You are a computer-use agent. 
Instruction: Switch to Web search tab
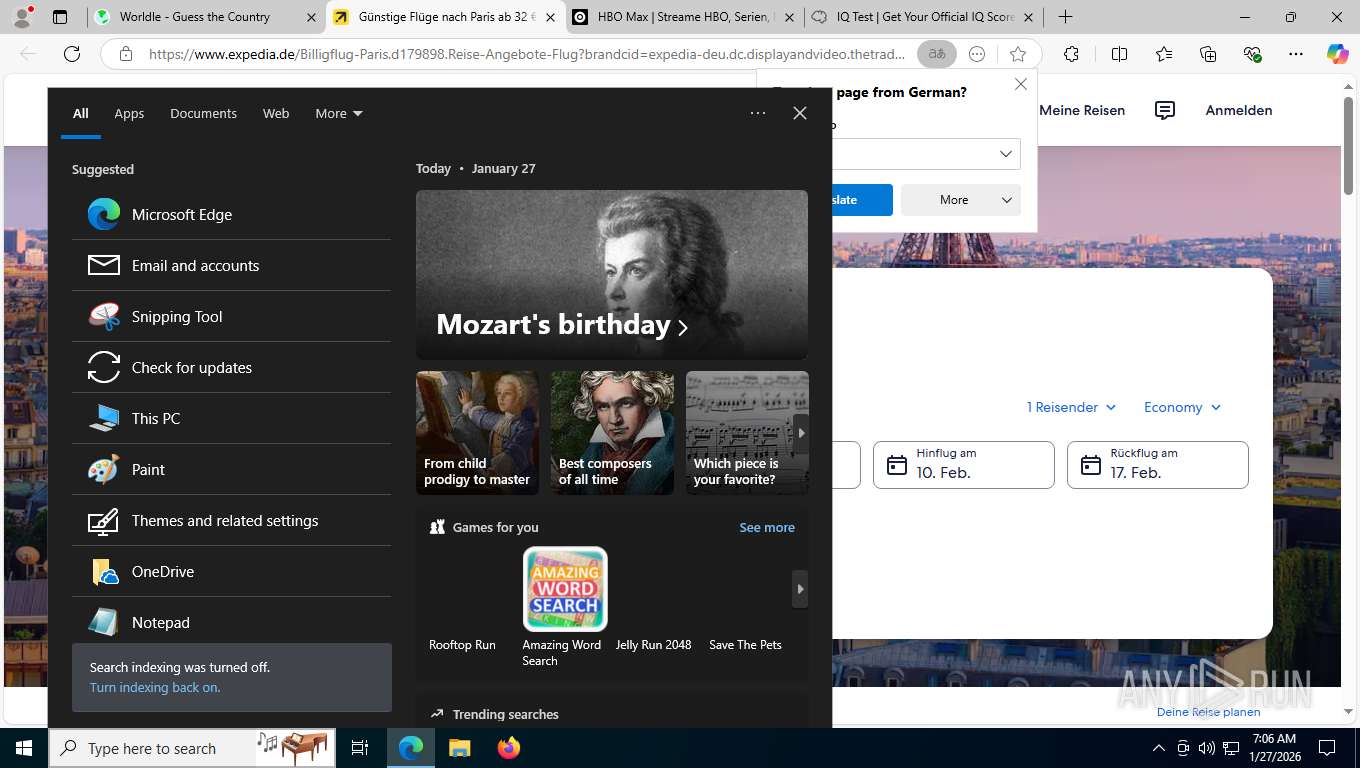click(276, 113)
